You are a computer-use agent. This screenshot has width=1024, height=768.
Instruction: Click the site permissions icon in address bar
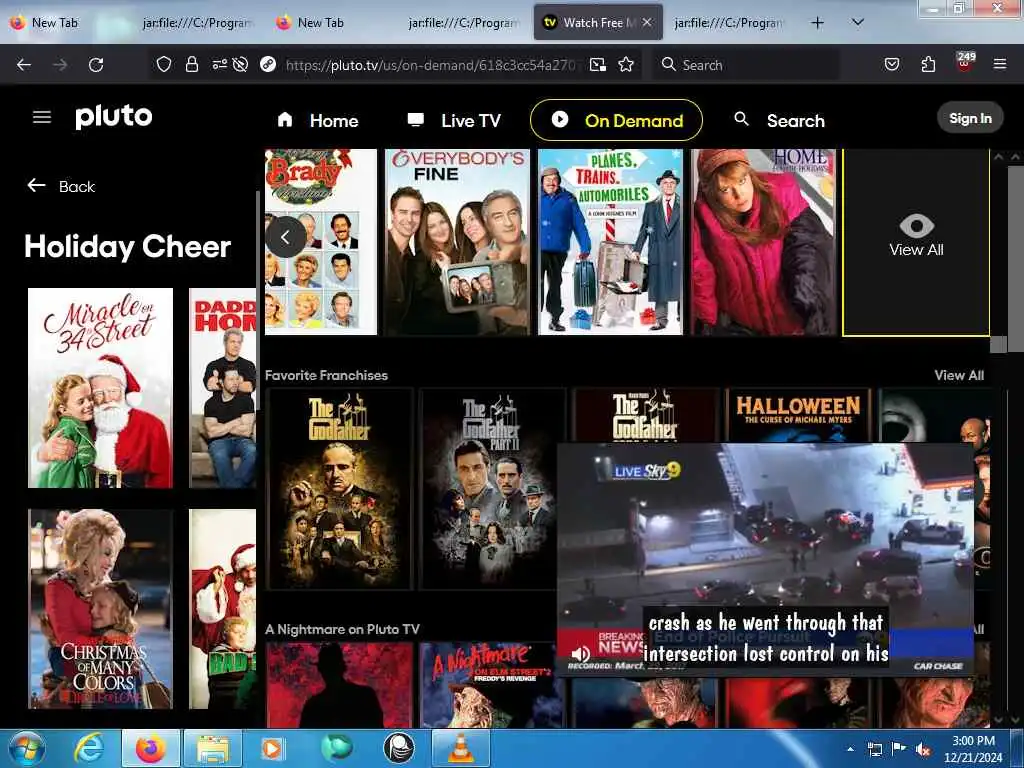(219, 64)
